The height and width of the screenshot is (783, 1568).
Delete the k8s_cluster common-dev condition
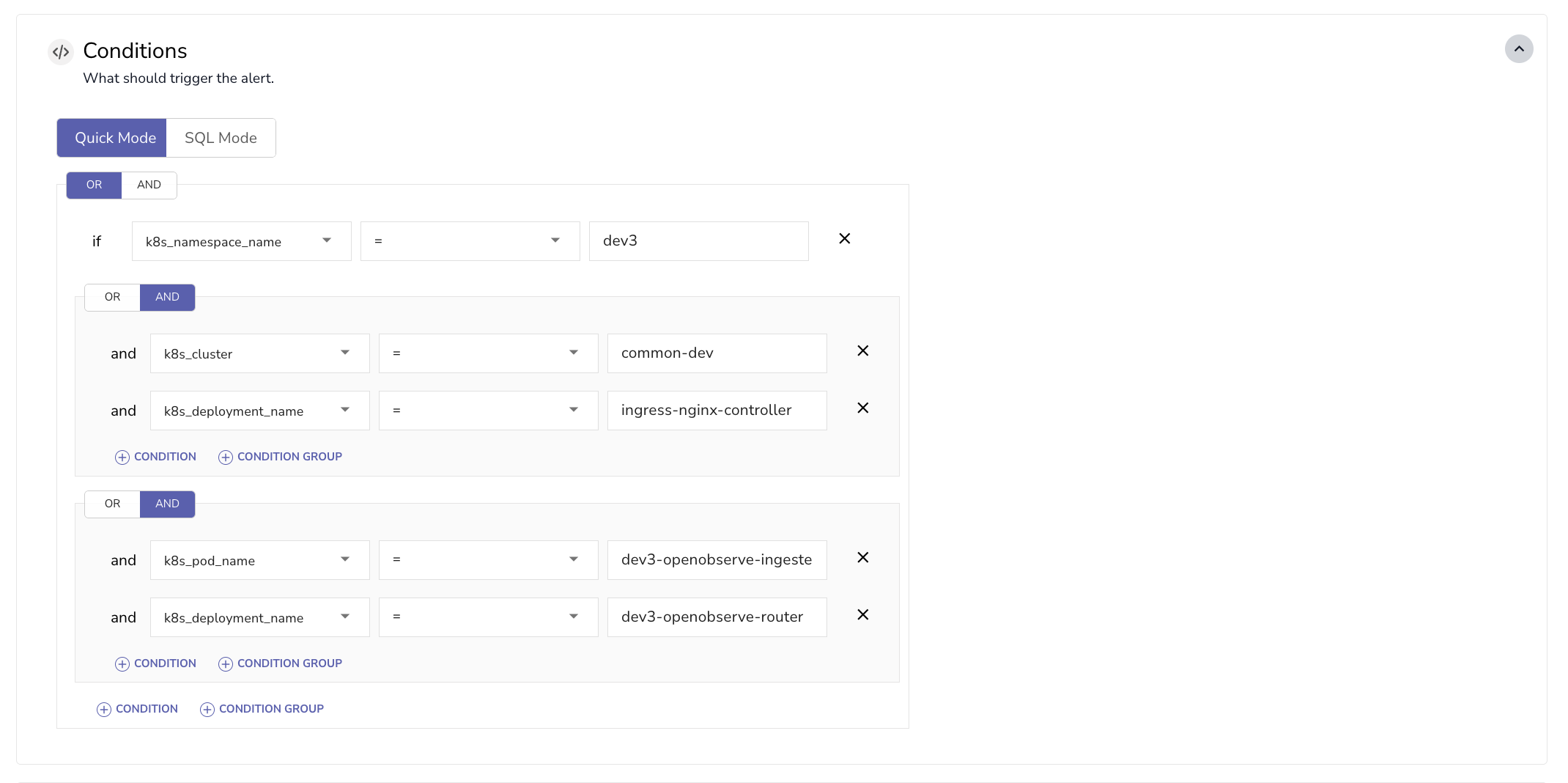(x=862, y=351)
